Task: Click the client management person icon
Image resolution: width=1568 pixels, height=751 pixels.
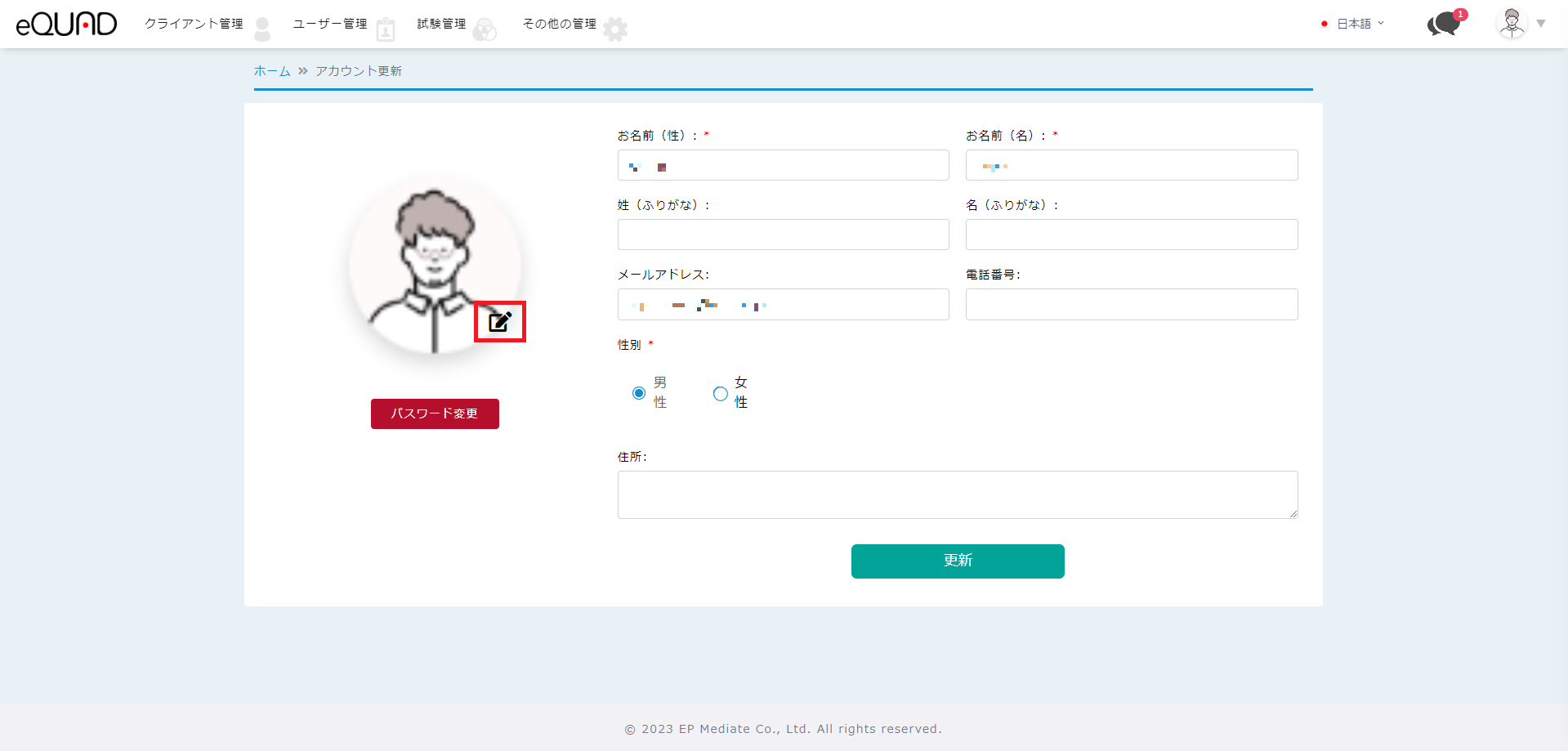Action: tap(262, 29)
